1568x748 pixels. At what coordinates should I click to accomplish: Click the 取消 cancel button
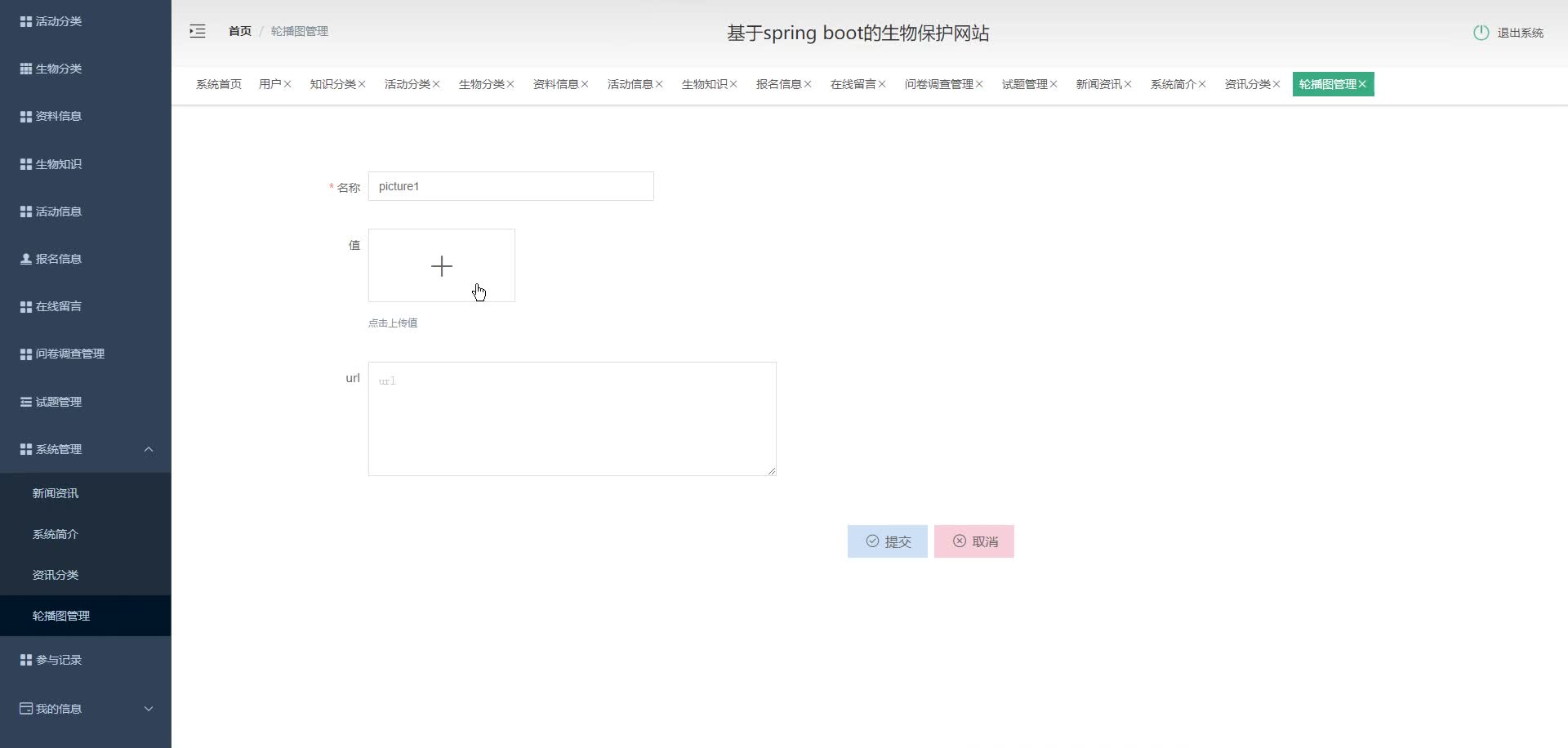click(974, 541)
